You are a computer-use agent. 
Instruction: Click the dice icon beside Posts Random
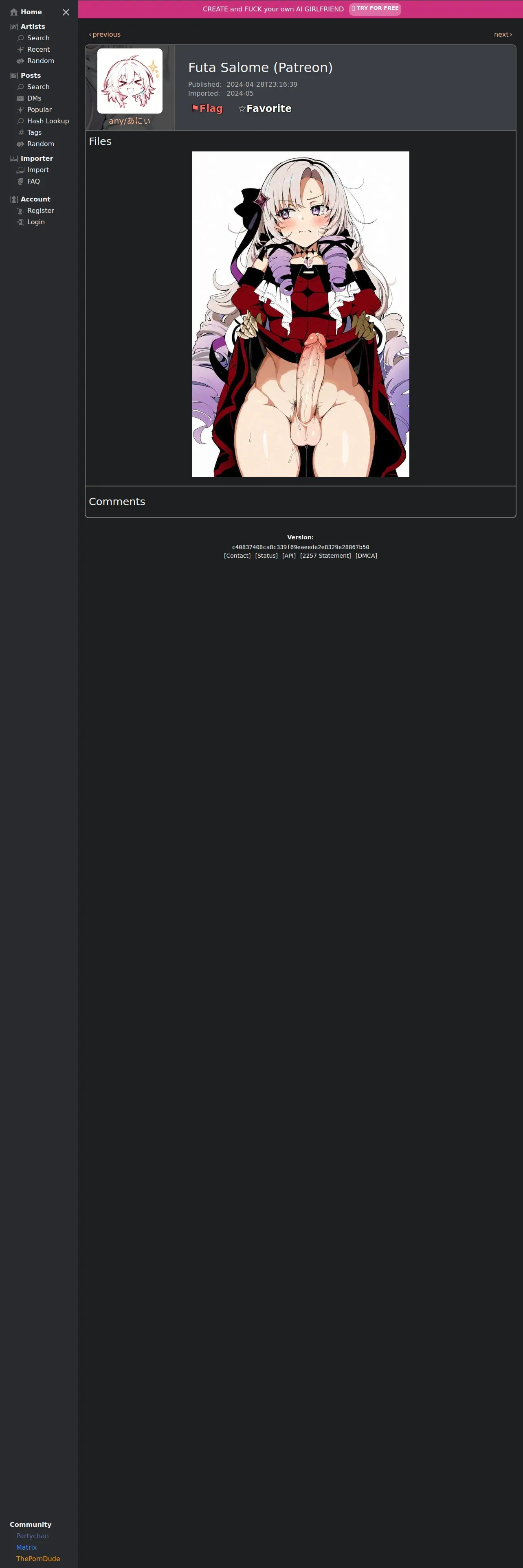point(21,144)
